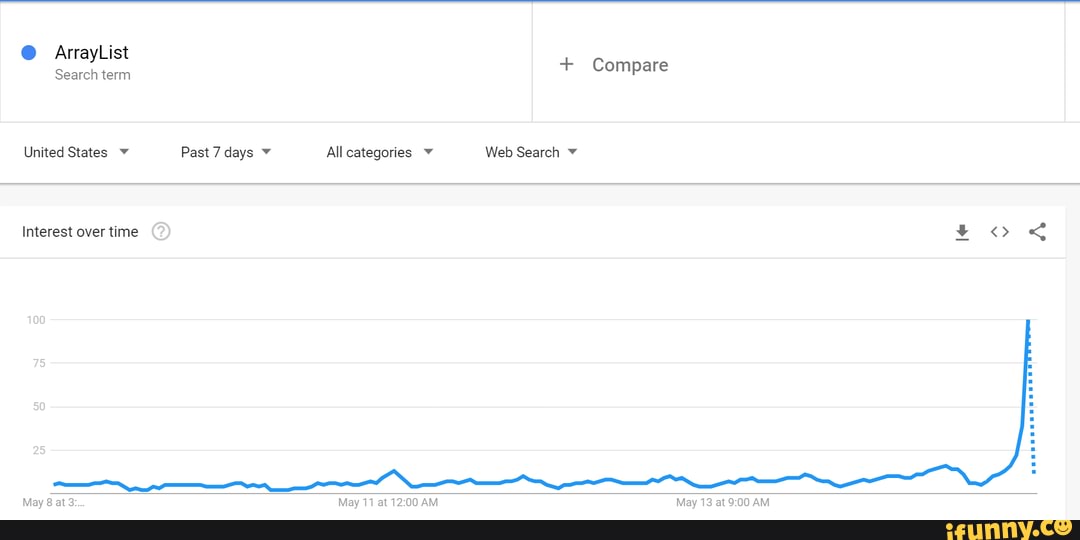The image size is (1080, 540).
Task: Click the May 13 at 9:00 AM label
Action: [x=723, y=503]
